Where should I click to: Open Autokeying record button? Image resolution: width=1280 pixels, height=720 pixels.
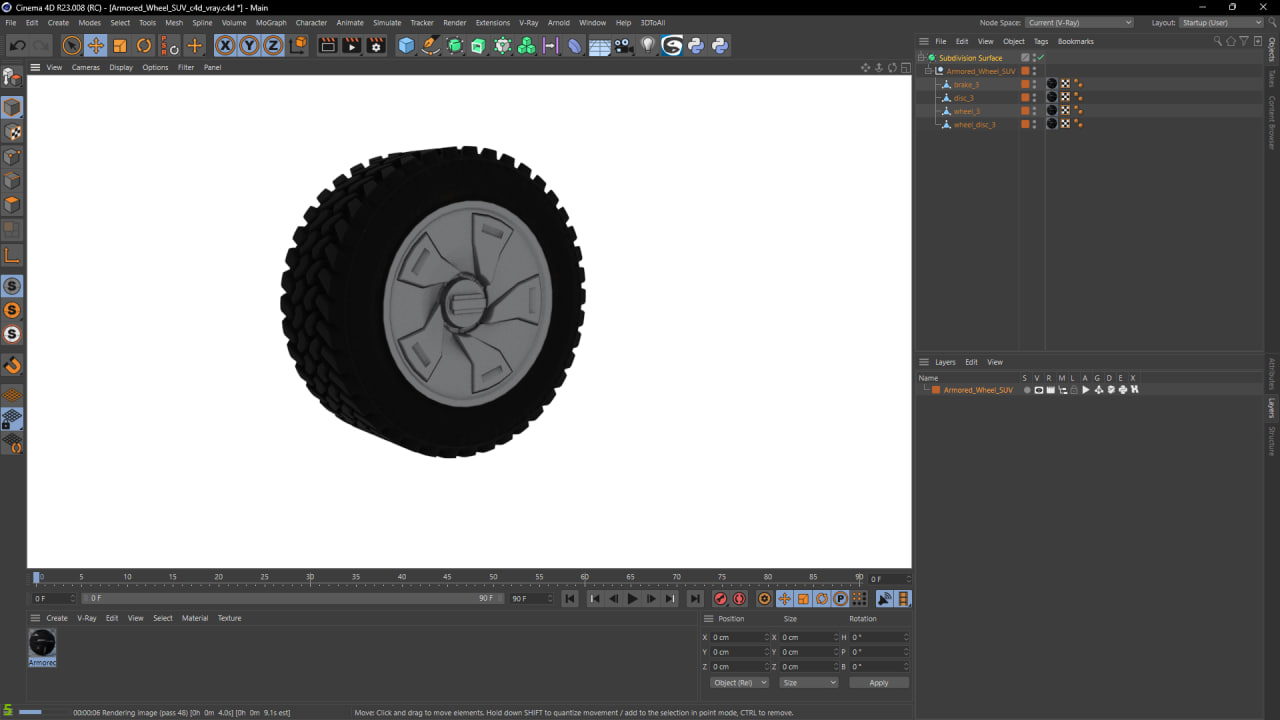pyautogui.click(x=739, y=599)
